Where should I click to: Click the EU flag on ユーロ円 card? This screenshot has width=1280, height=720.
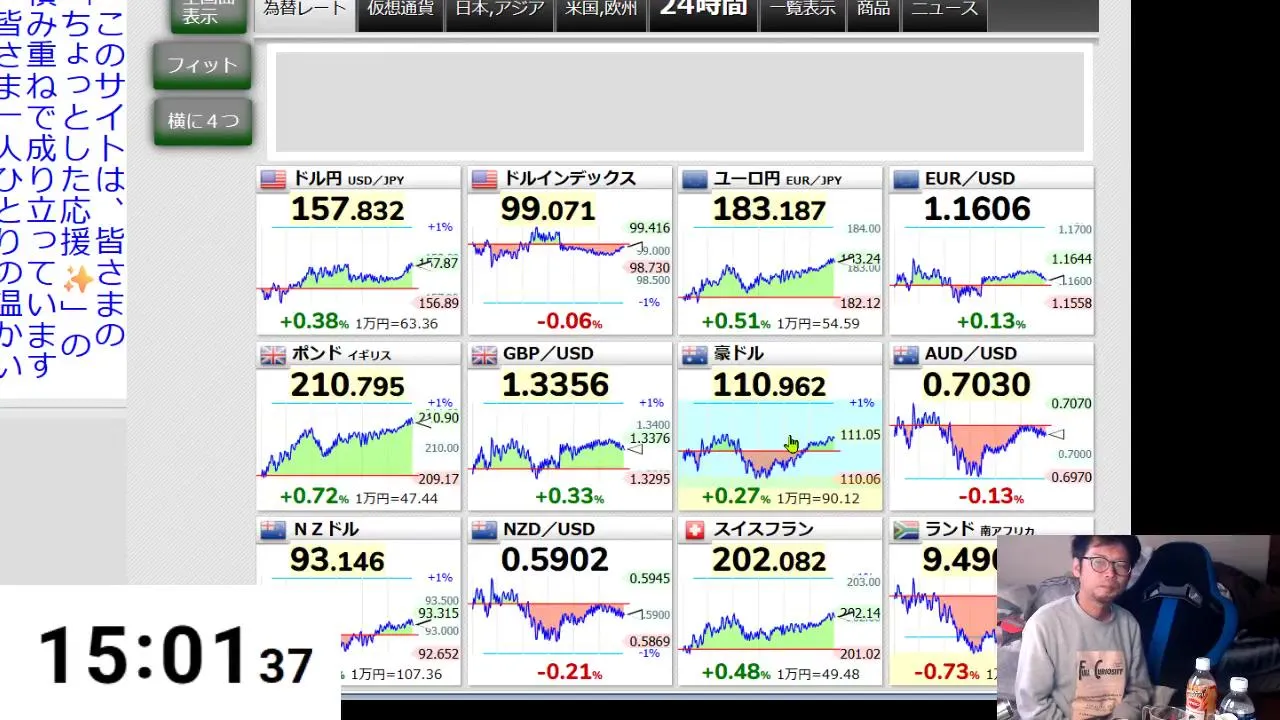695,179
